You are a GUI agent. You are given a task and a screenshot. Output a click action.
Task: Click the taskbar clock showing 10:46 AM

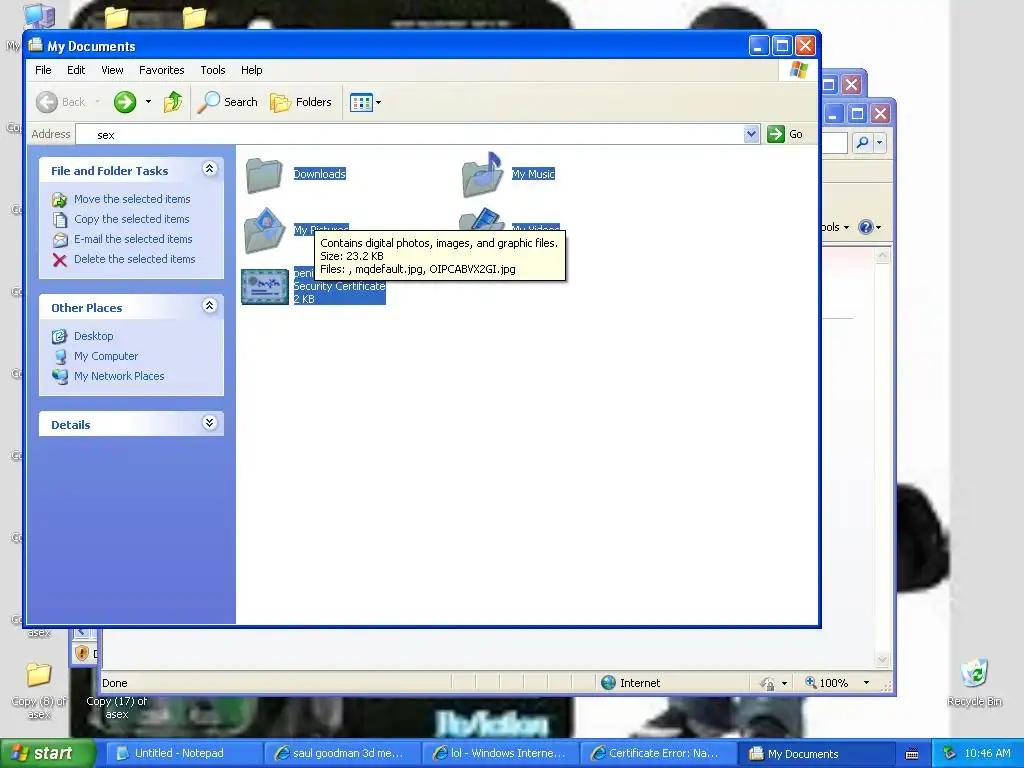(x=987, y=753)
